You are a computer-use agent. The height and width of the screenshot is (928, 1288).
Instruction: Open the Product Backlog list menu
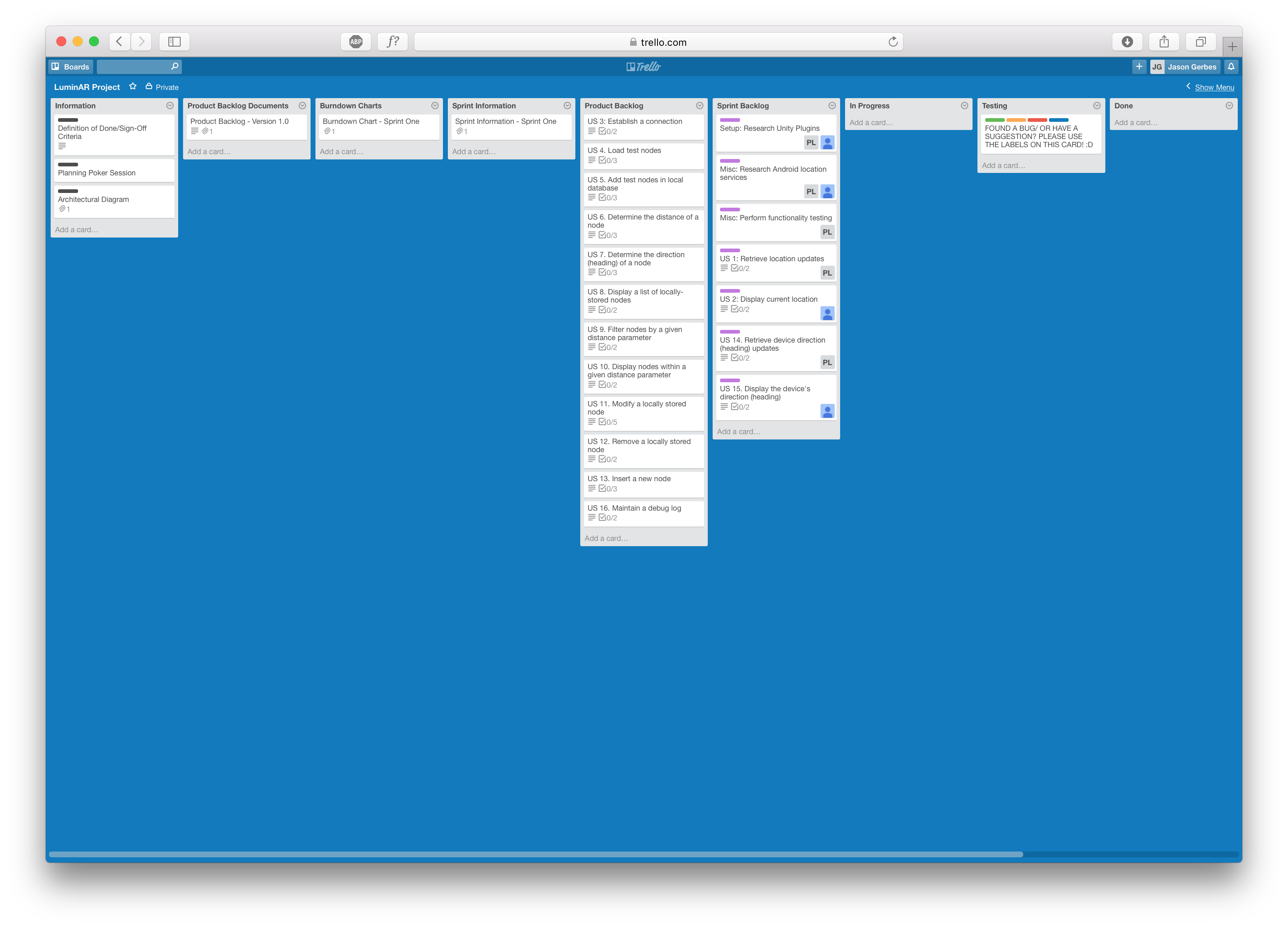coord(699,106)
